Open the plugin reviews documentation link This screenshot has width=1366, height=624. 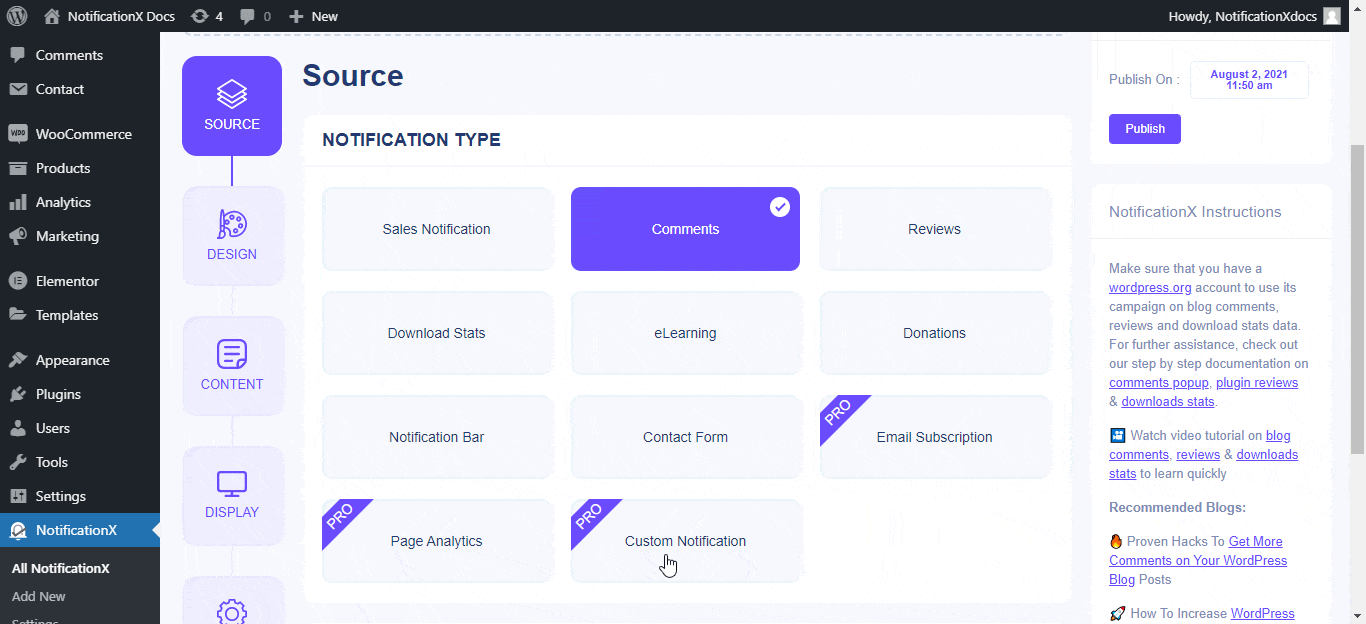(x=1257, y=383)
